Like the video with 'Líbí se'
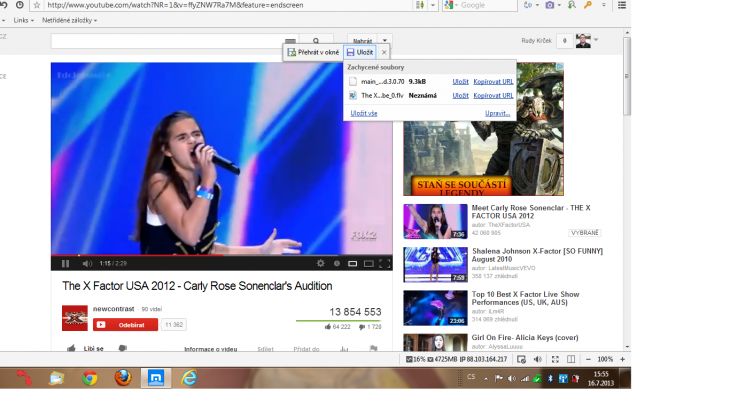Image resolution: width=730 pixels, height=410 pixels. point(85,348)
